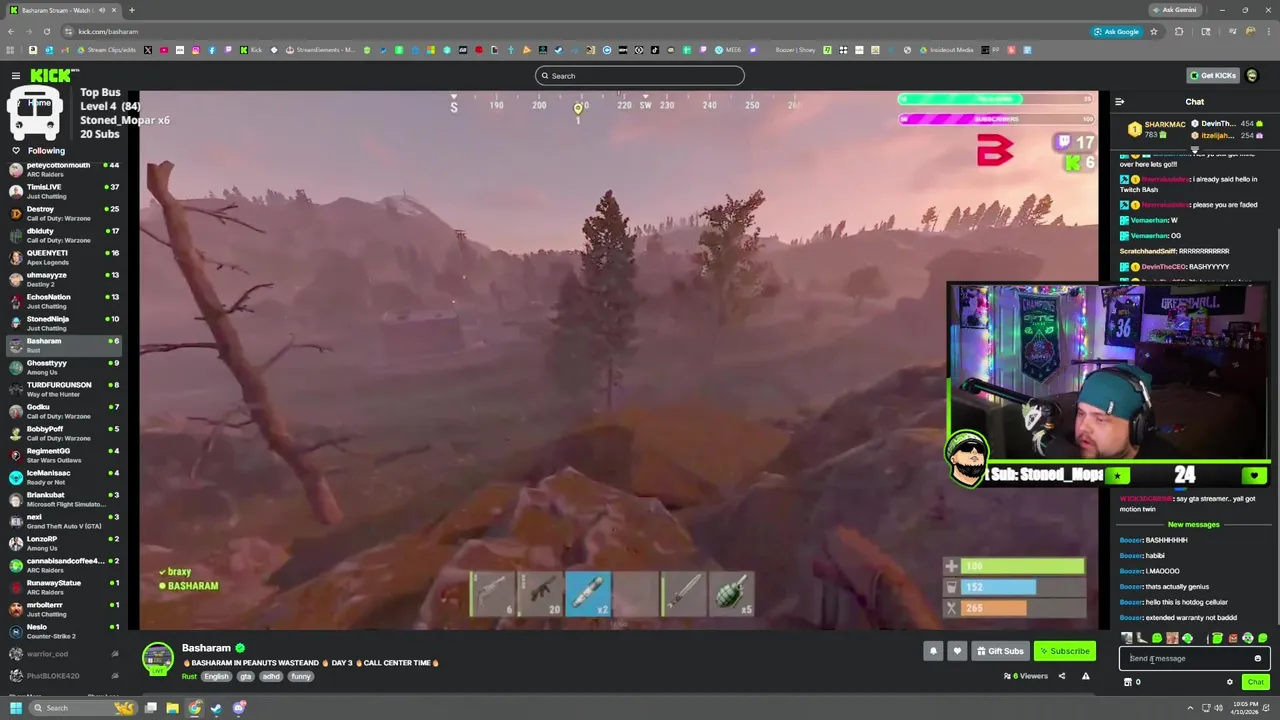Open chat settings gear icon
This screenshot has width=1280, height=720.
click(1230, 682)
